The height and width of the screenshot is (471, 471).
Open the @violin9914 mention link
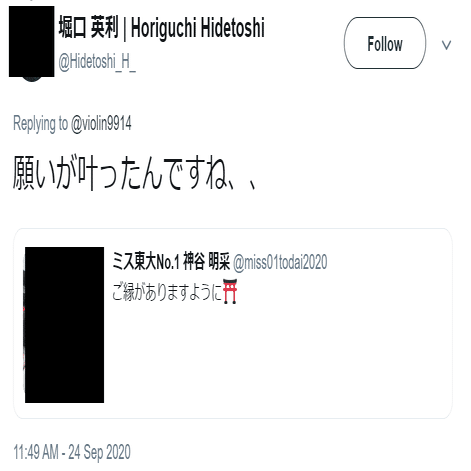(x=101, y=124)
